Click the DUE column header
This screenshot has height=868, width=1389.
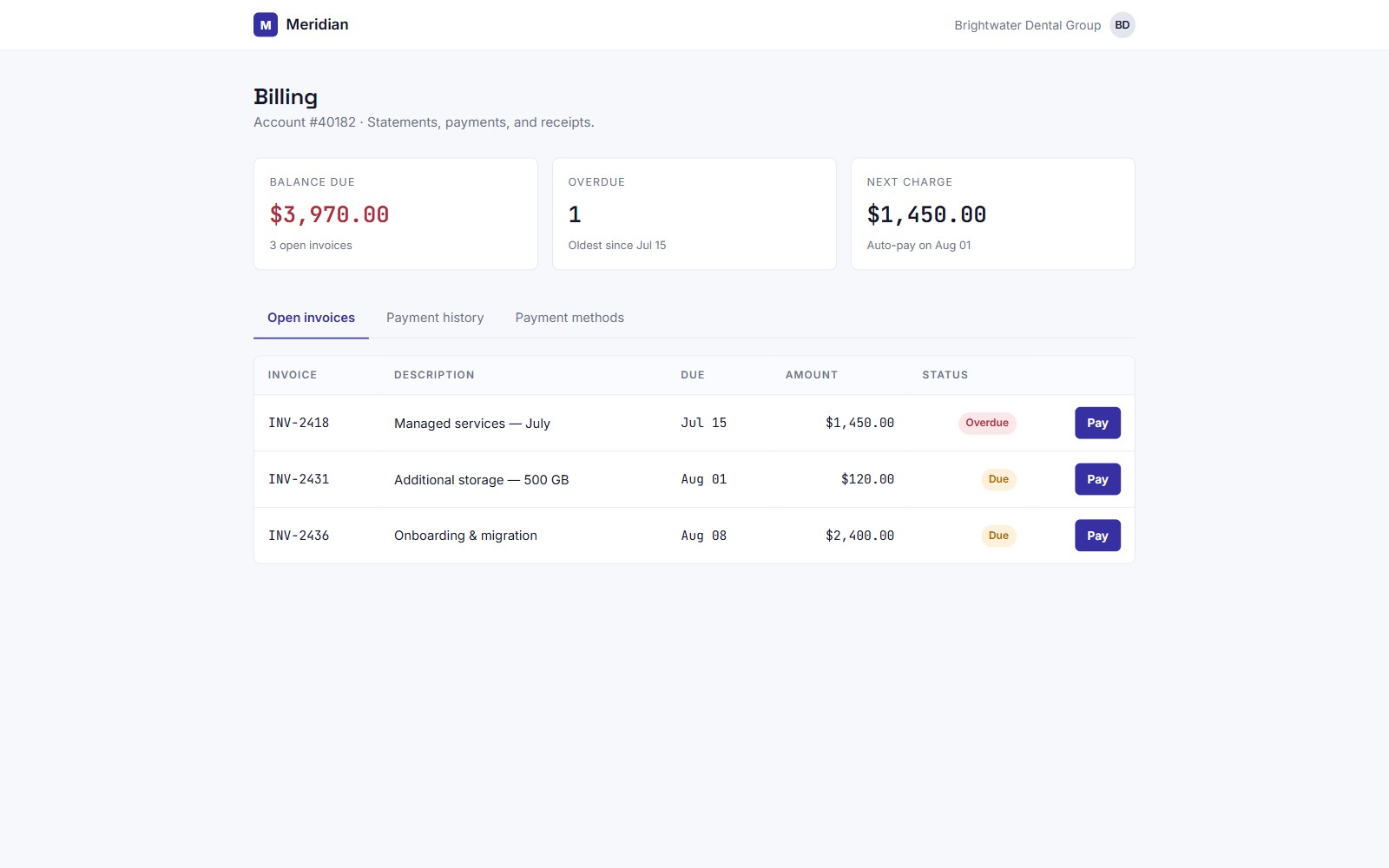click(693, 375)
